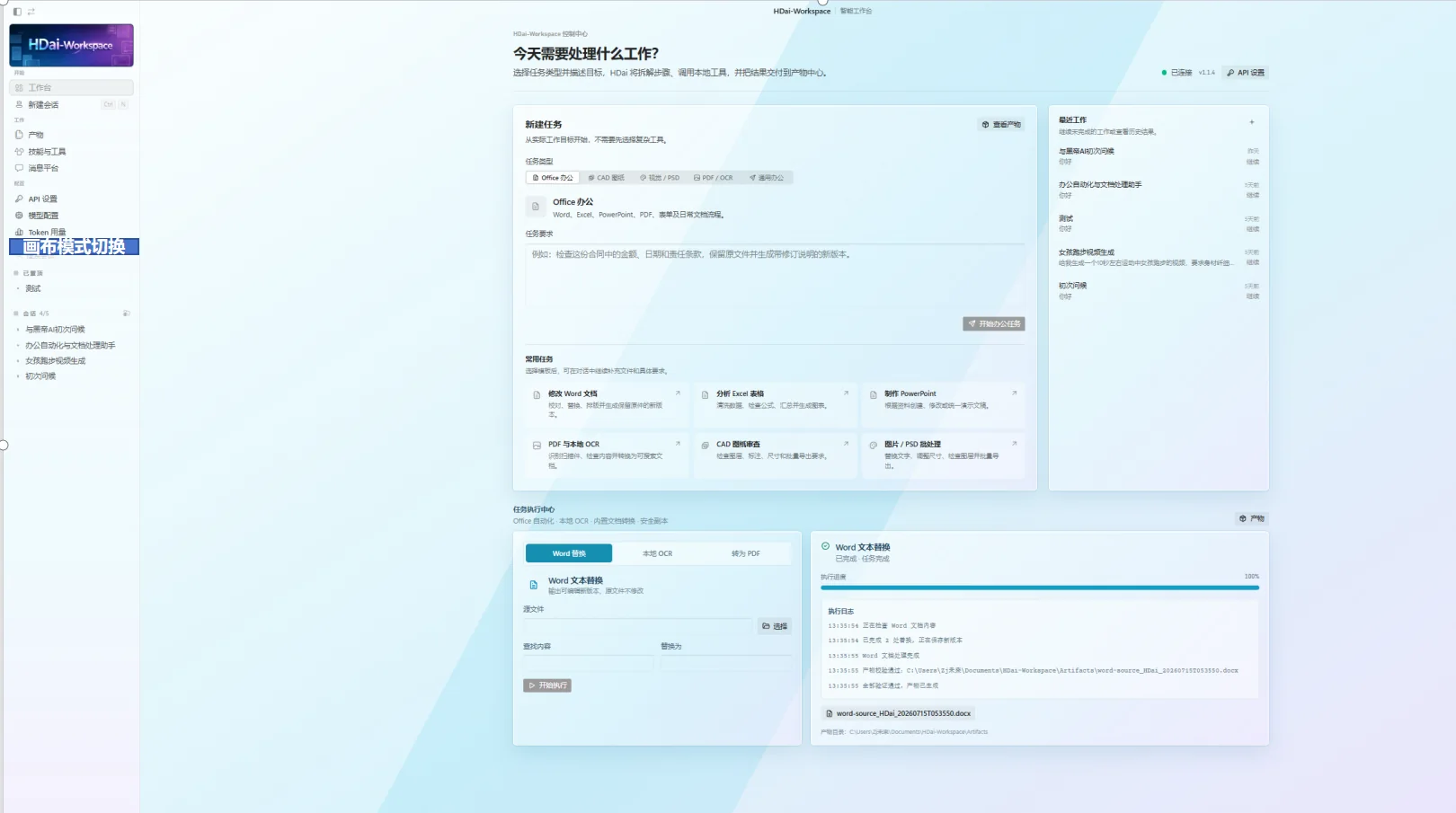Open the 分析 Excel 表格 common task card
The height and width of the screenshot is (813, 1456).
click(x=776, y=404)
